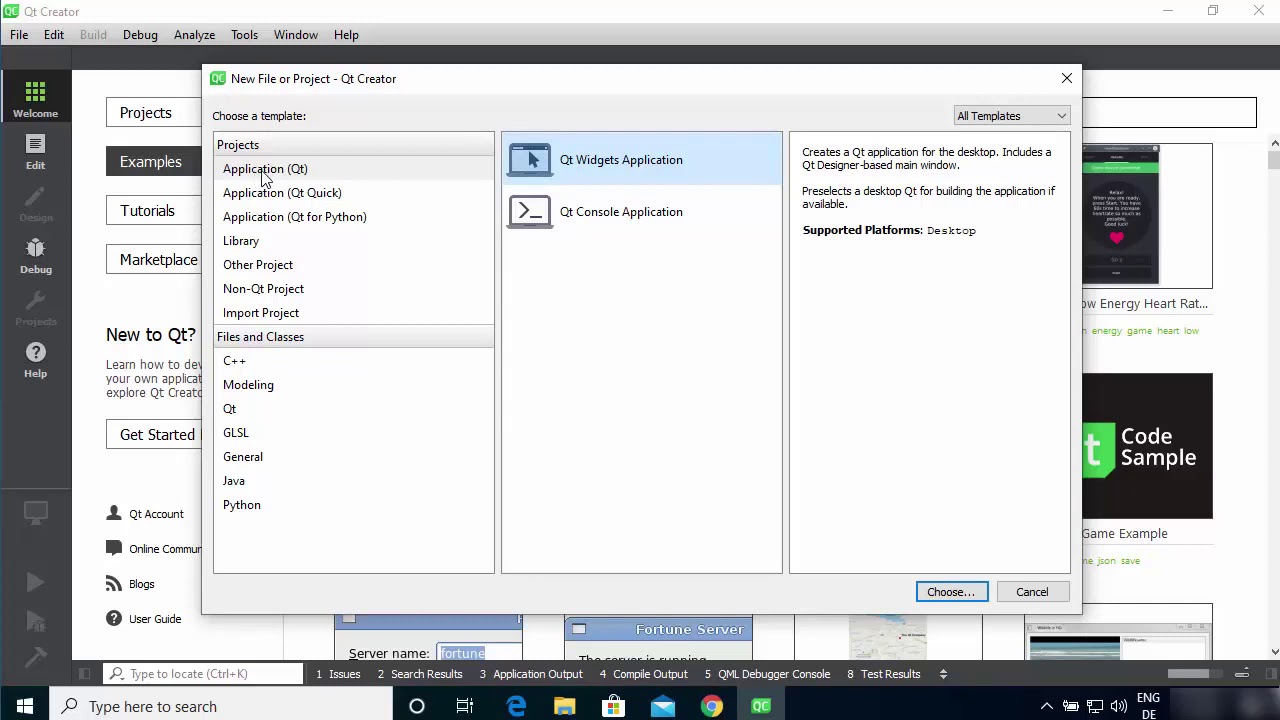Click the Build hammer icon
1280x720 pixels.
coord(35,656)
